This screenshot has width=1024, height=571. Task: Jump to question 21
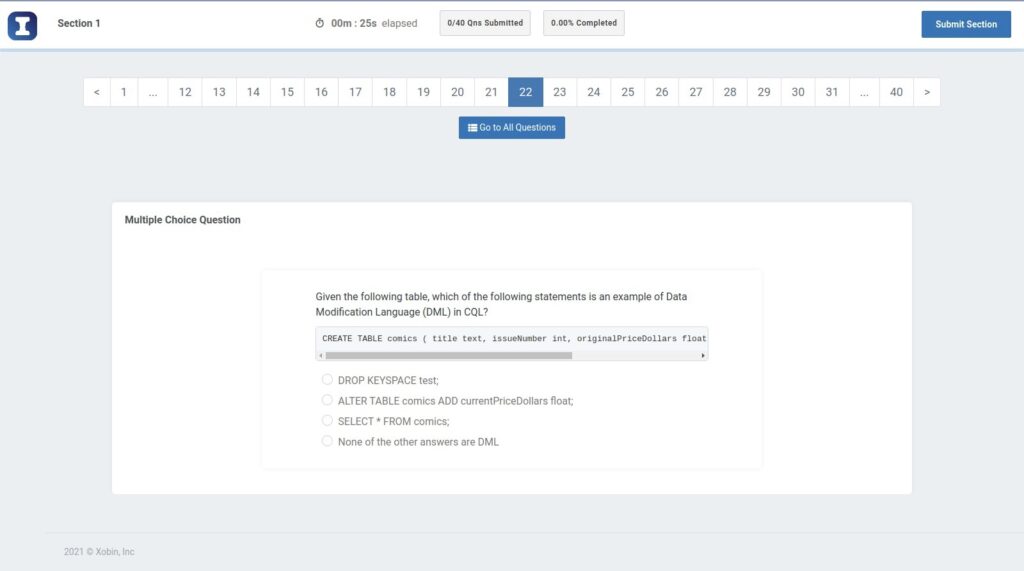coord(491,92)
